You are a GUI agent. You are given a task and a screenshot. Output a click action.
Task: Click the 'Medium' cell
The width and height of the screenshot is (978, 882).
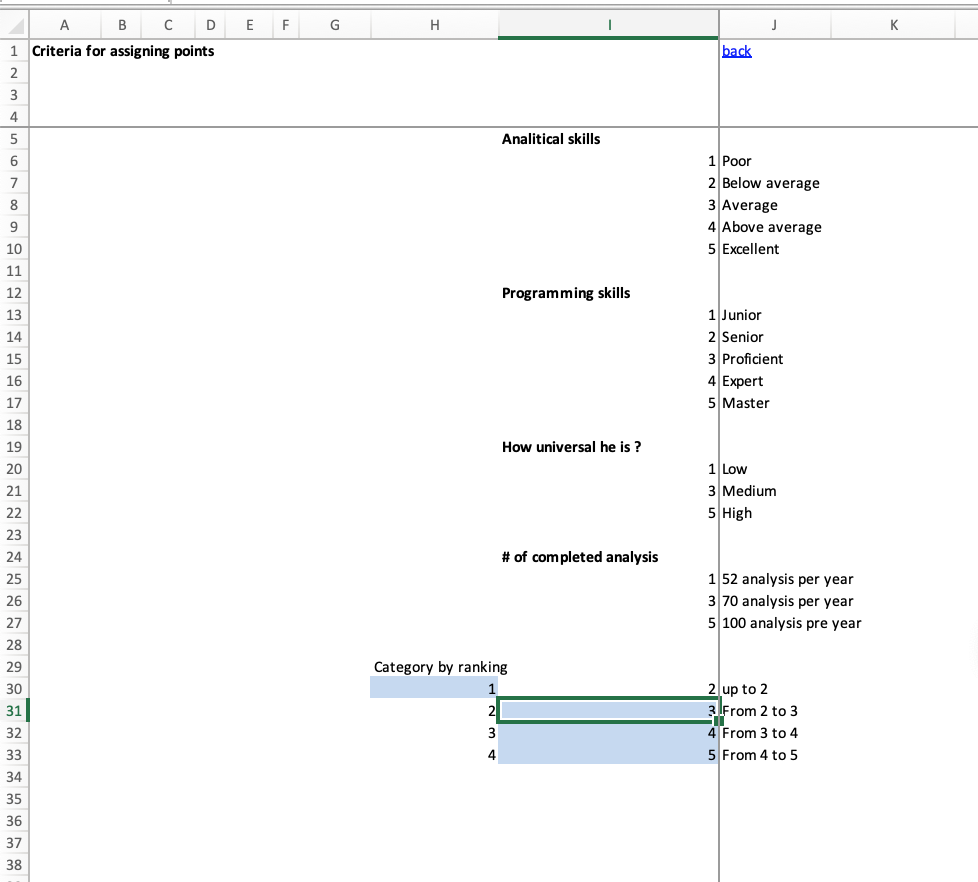tap(749, 492)
